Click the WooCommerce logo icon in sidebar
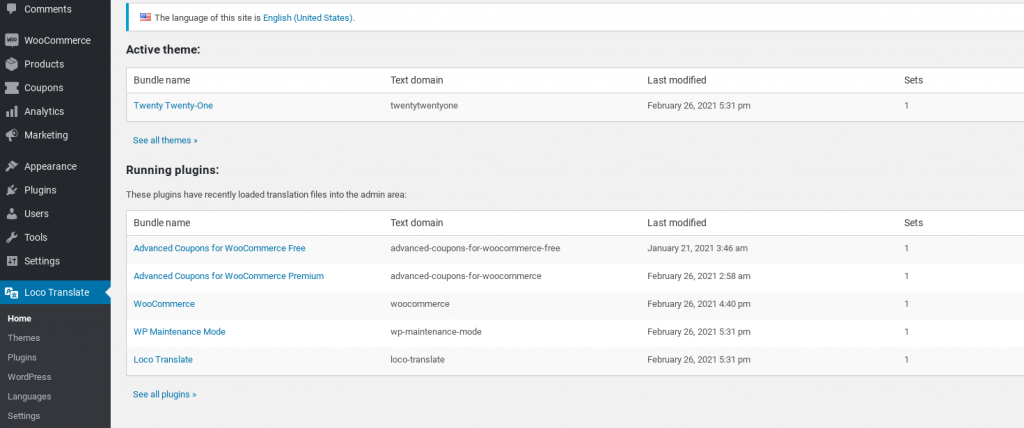This screenshot has height=428, width=1024. [x=11, y=40]
